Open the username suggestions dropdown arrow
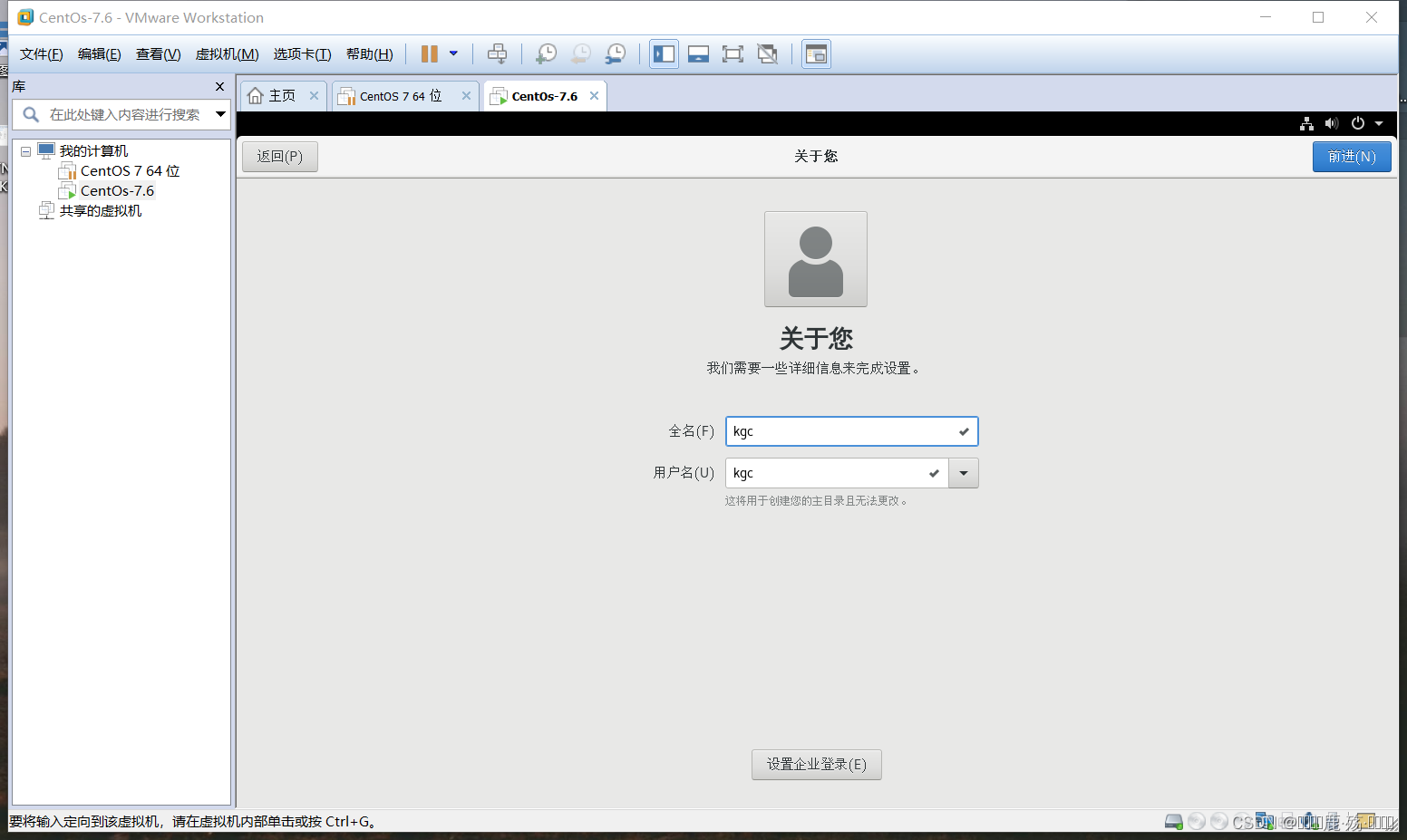 (964, 473)
